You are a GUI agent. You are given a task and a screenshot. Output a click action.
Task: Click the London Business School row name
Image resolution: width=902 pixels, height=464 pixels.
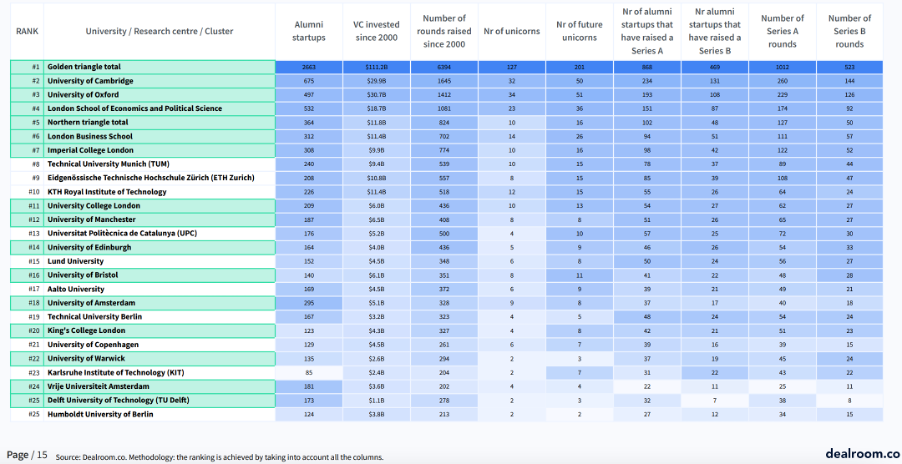tap(90, 136)
